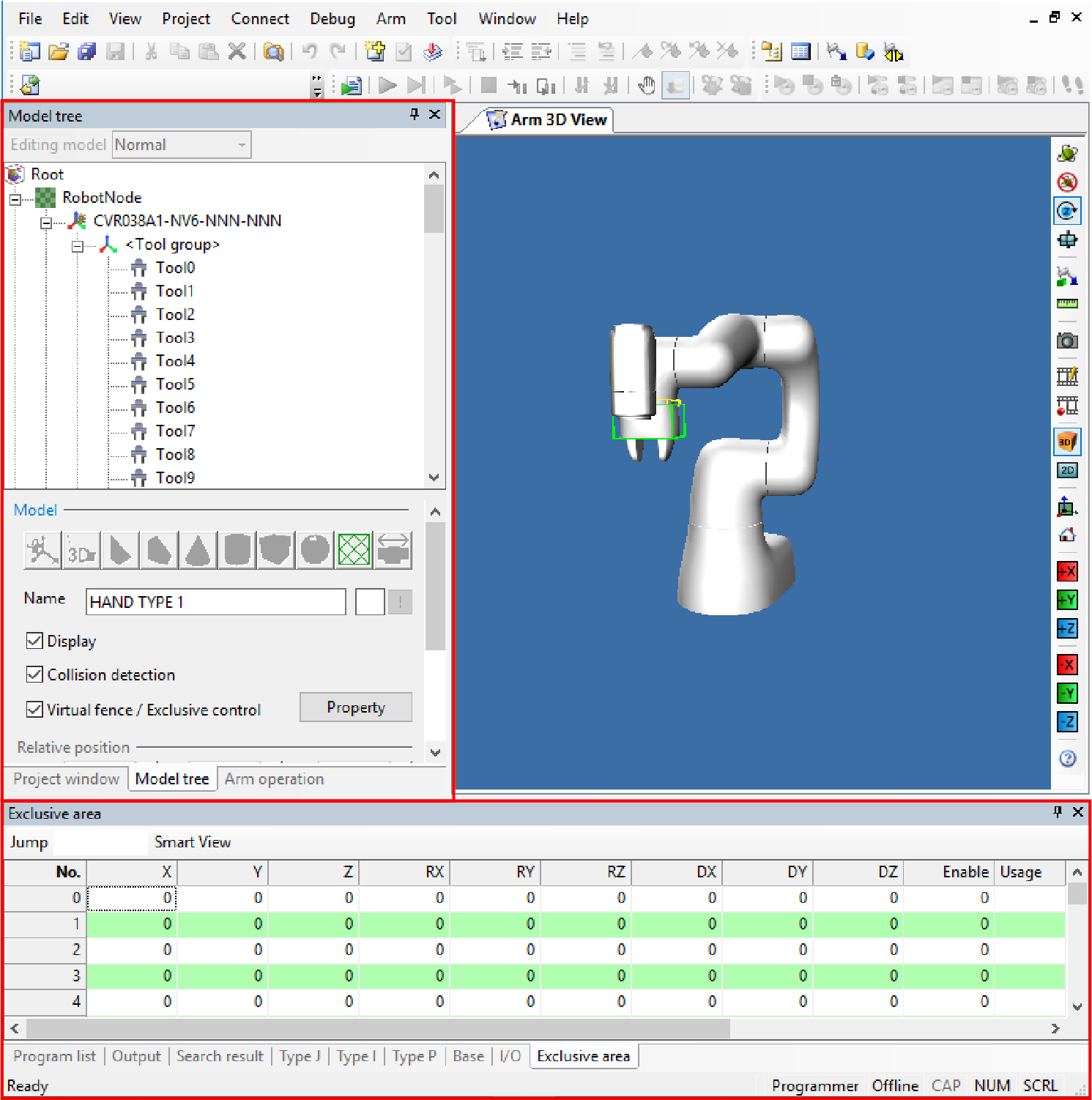
Task: Click the blue -Z view direction icon
Action: 1067,722
